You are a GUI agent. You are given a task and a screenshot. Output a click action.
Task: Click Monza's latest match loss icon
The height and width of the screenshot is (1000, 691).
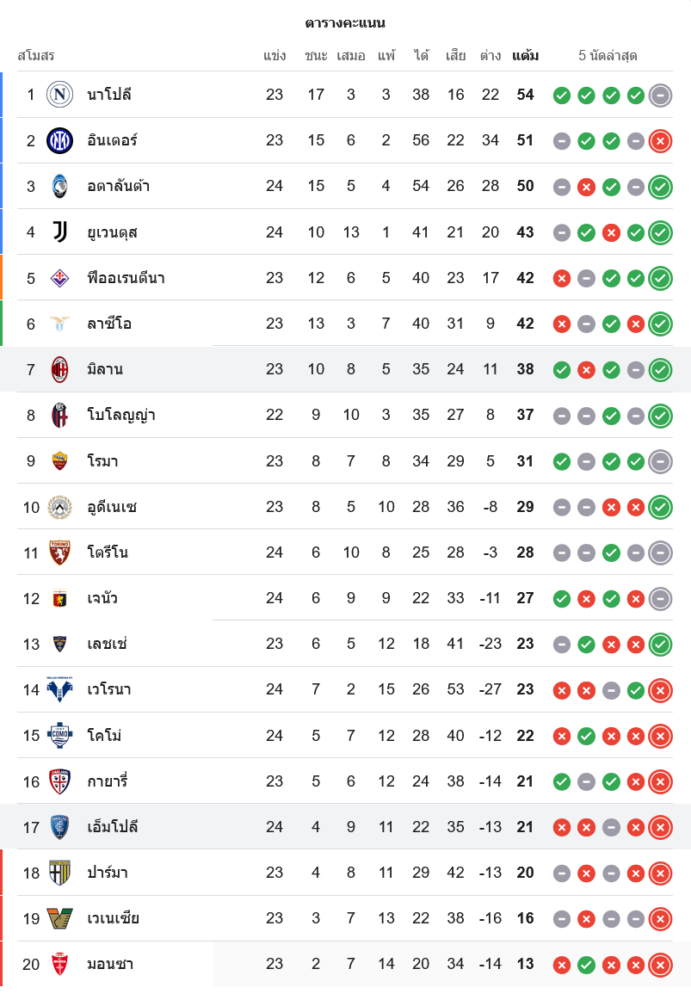pos(660,965)
